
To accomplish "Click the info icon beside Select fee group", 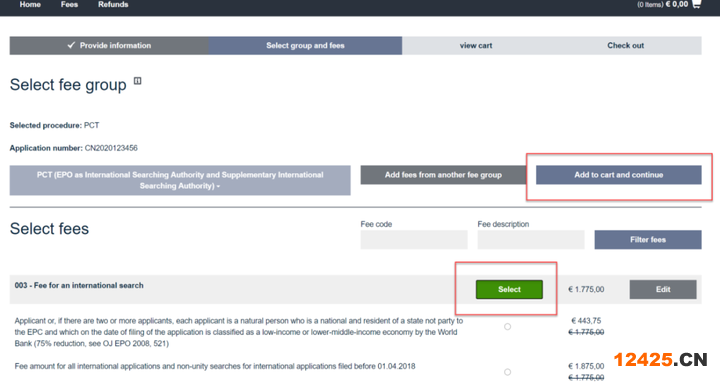I will (137, 81).
